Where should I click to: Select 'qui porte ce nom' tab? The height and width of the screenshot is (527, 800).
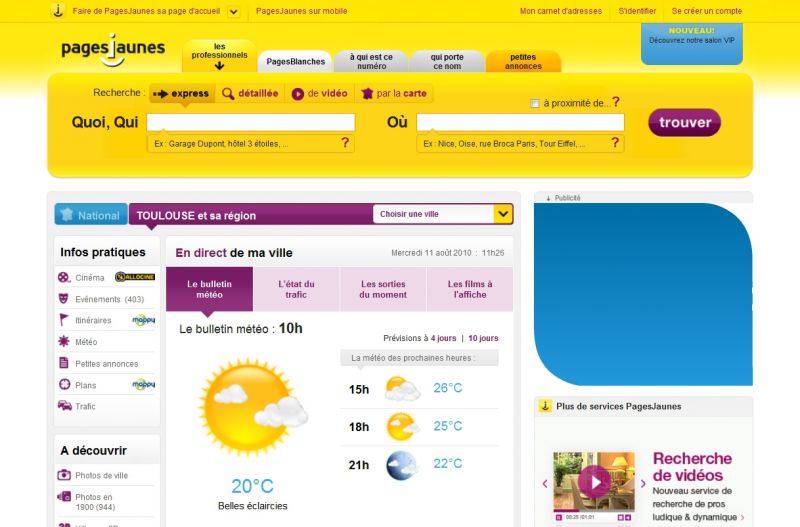click(x=447, y=62)
